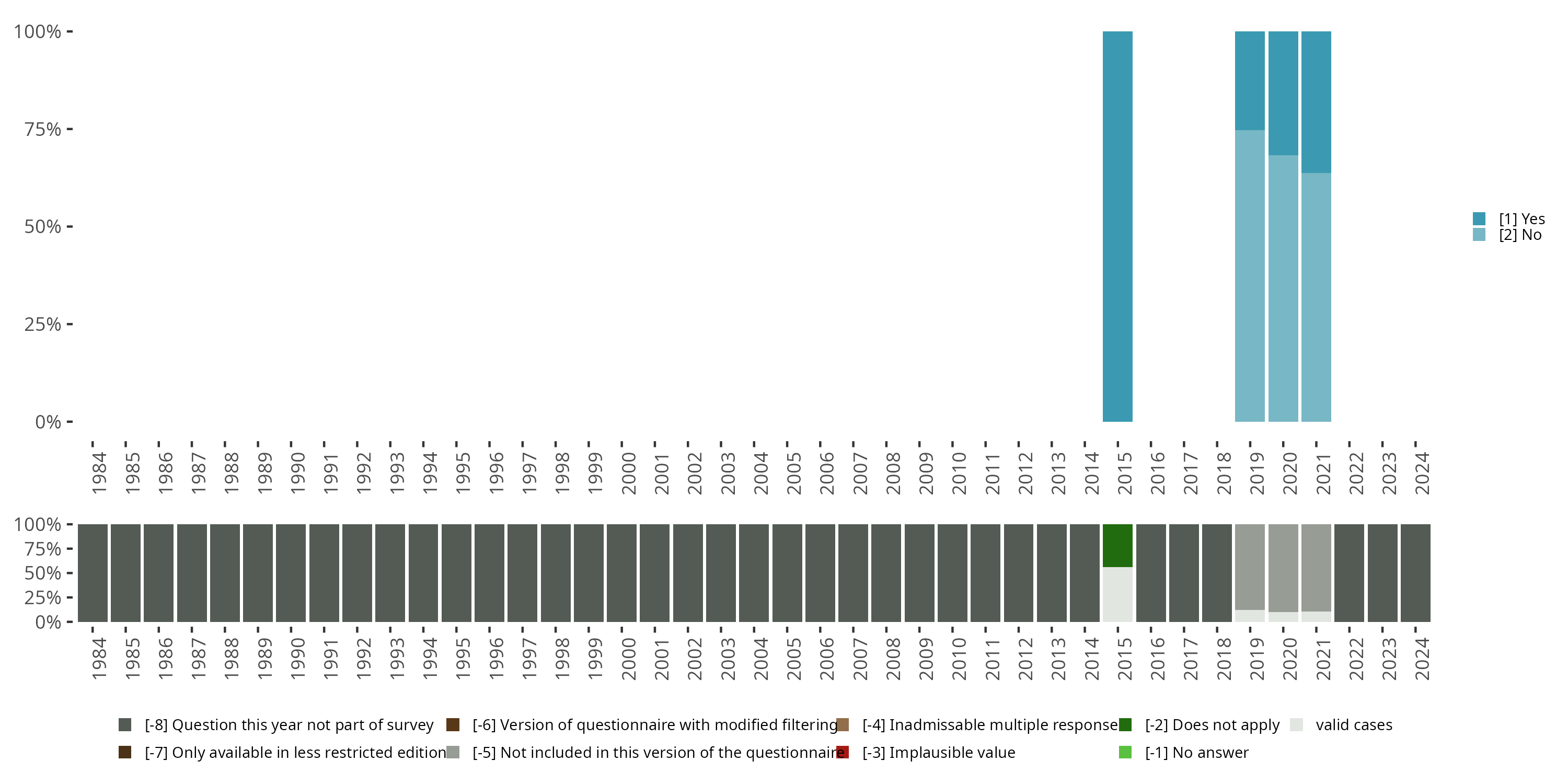Click the dark green [-2] Does not apply swatch
Screen dimensions: 1568x784
pyautogui.click(x=1125, y=724)
